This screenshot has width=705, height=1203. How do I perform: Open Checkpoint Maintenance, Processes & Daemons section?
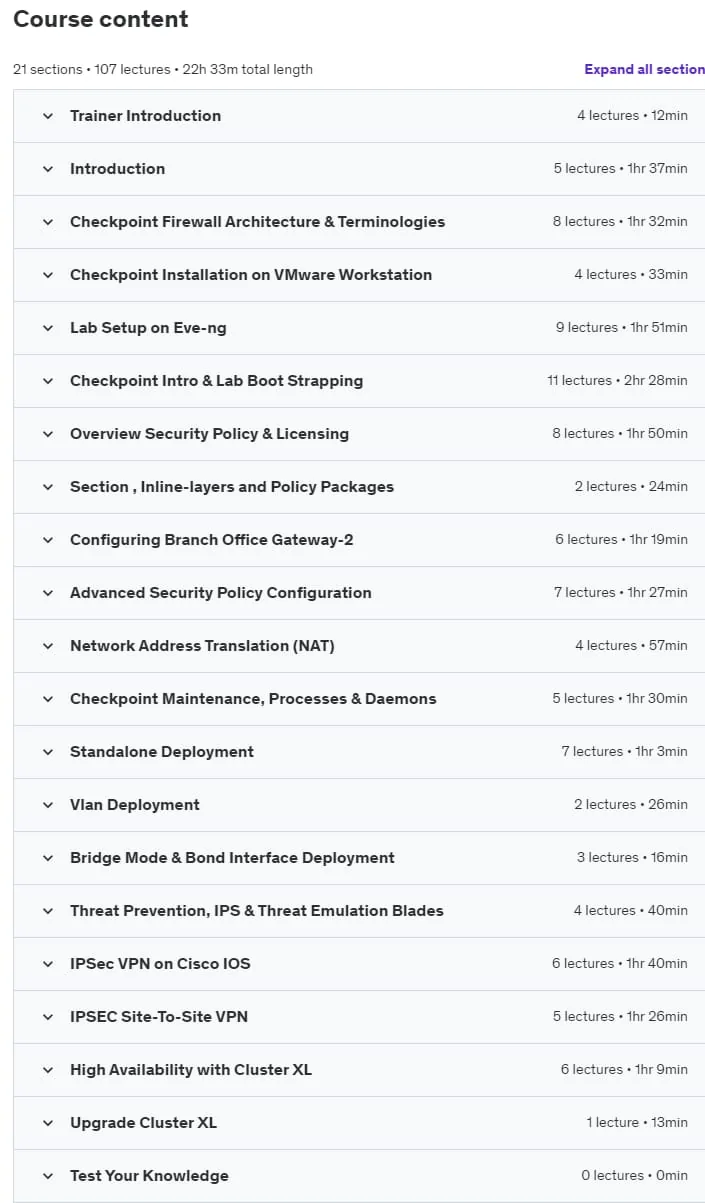tap(359, 699)
